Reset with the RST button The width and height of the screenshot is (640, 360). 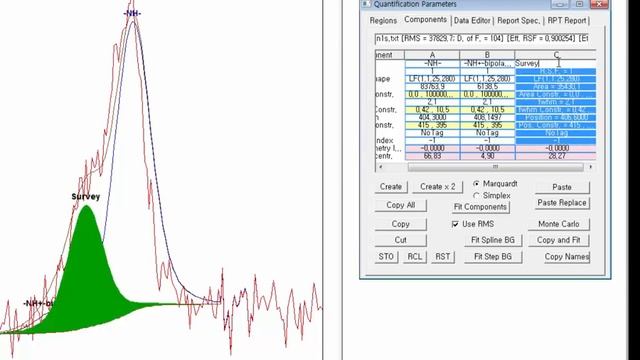[x=442, y=257]
